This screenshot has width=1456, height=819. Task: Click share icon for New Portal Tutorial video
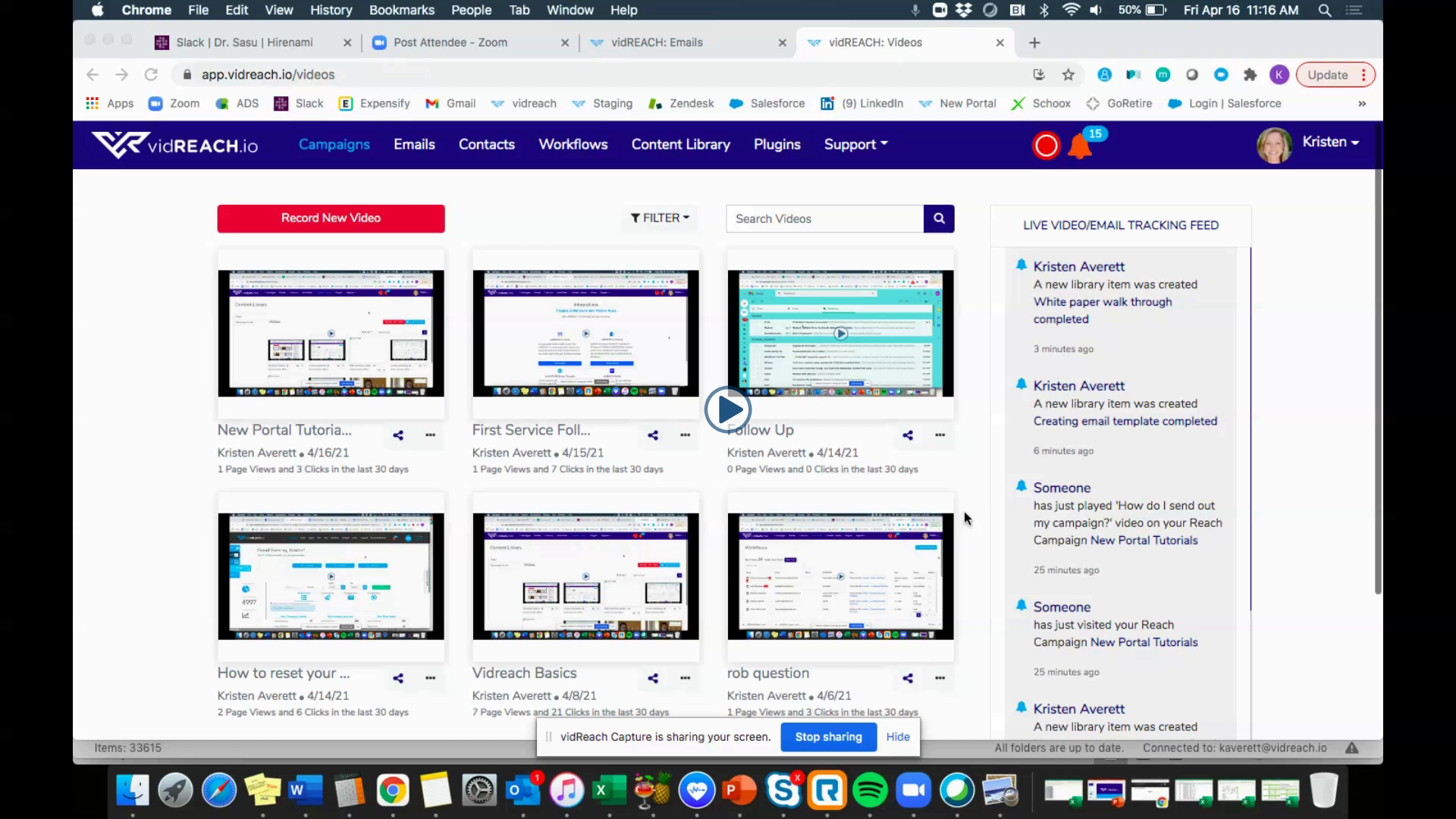point(398,435)
